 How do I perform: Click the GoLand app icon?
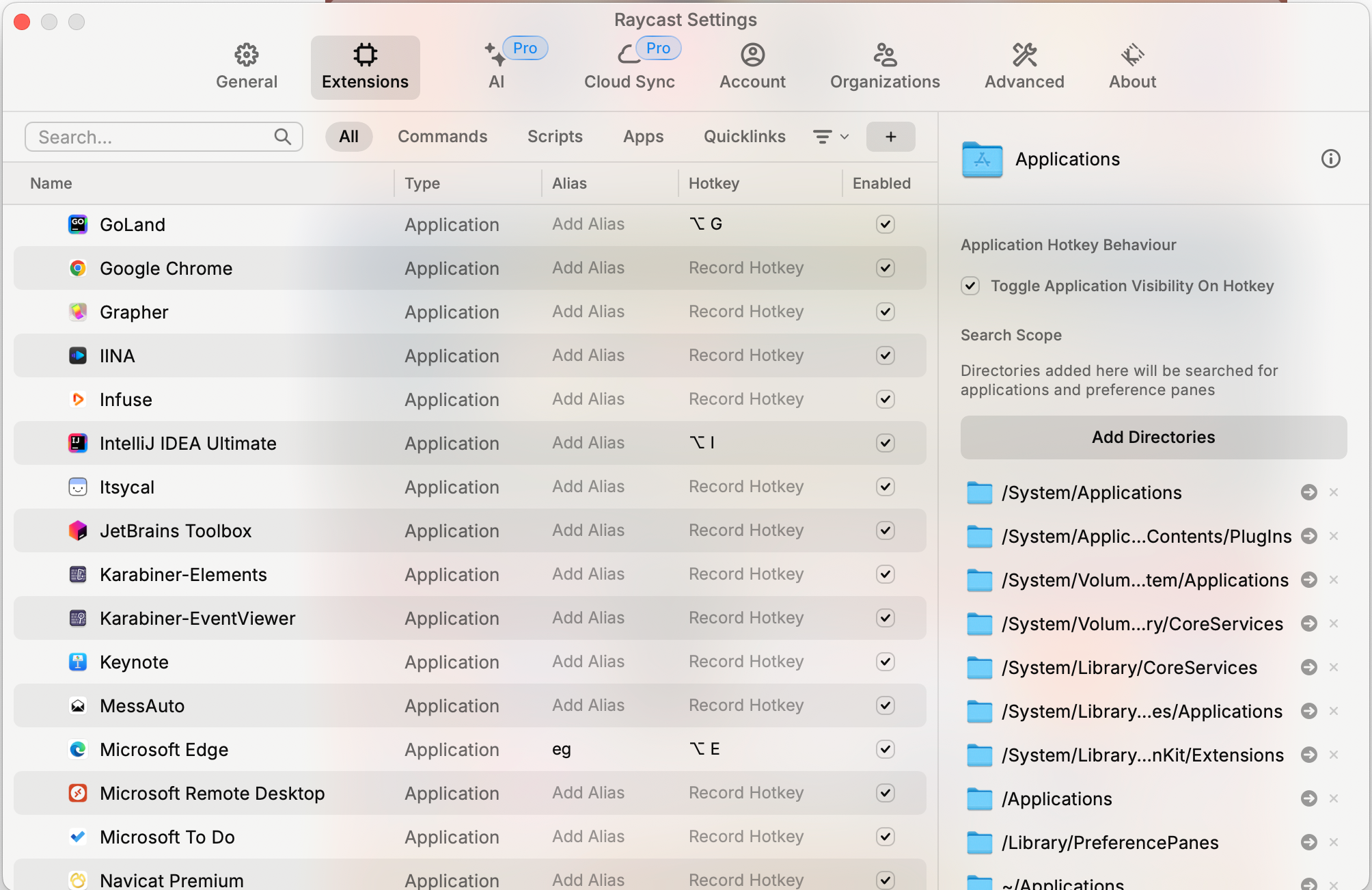click(78, 224)
